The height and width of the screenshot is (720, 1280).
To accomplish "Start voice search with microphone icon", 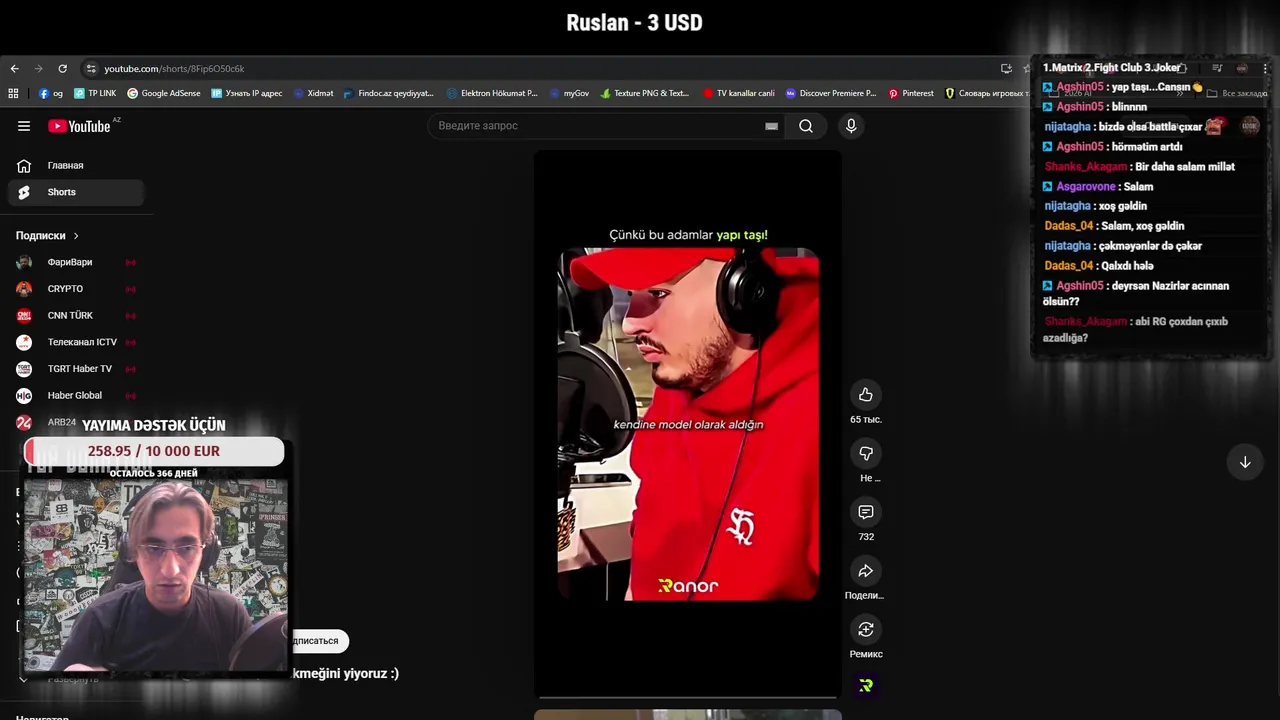I will point(851,126).
